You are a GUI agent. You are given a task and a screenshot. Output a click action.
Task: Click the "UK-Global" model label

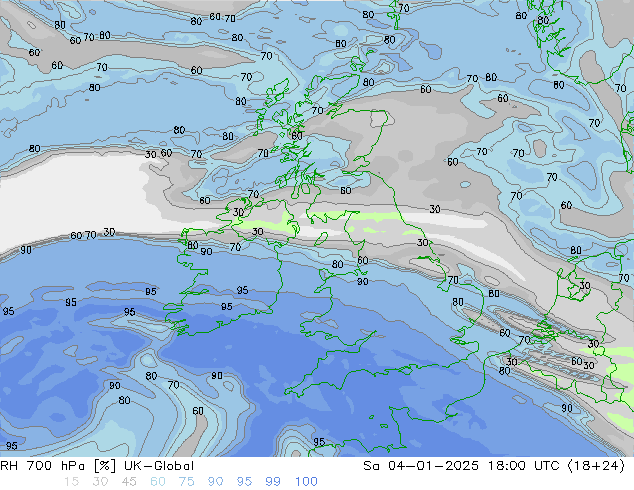tap(159, 466)
